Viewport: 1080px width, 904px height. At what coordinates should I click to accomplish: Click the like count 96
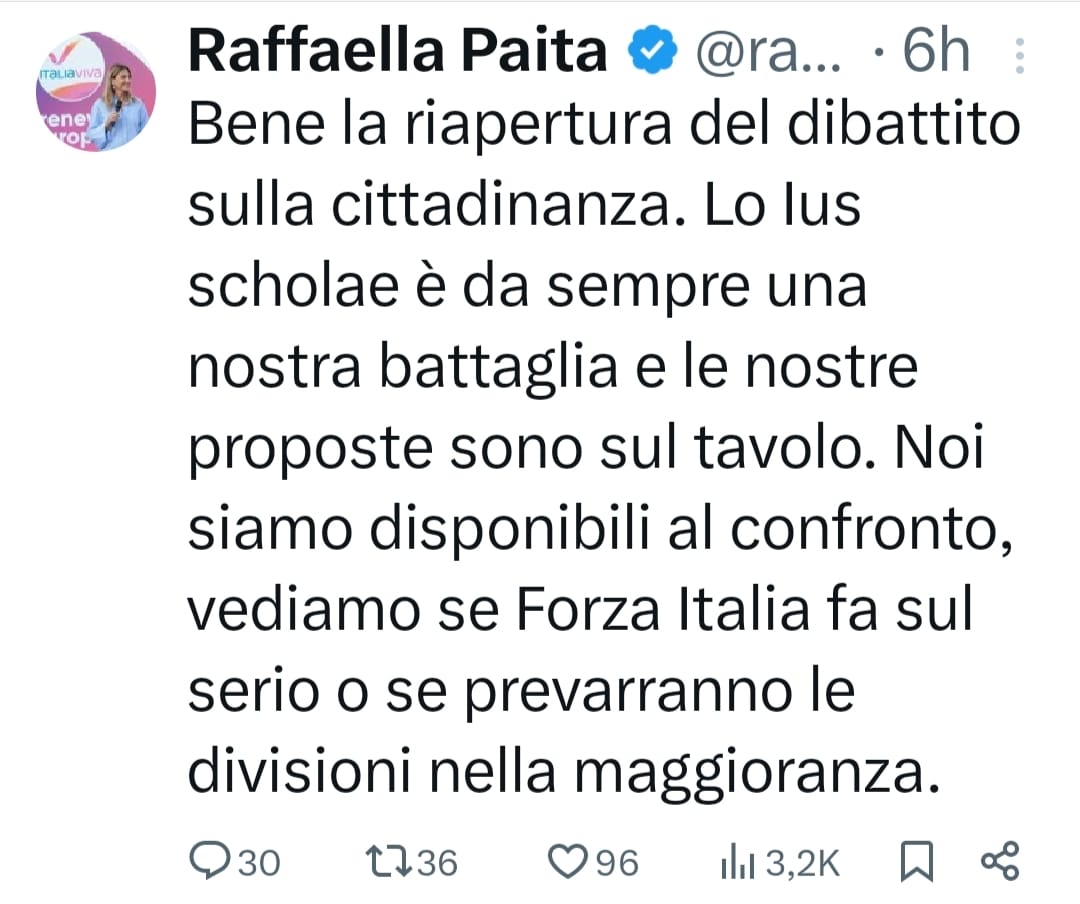pos(617,862)
